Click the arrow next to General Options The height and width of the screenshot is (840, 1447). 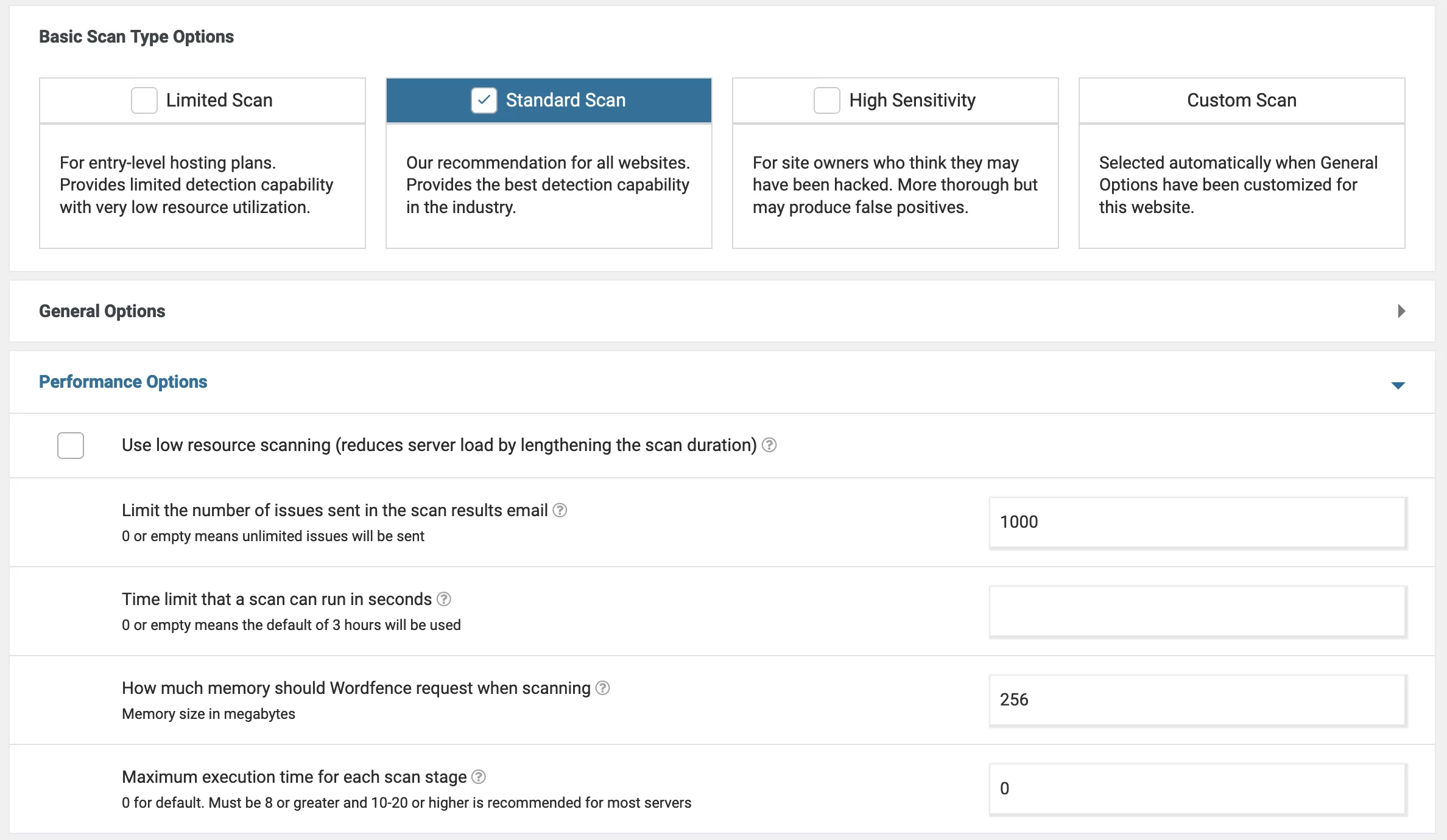coord(1401,310)
